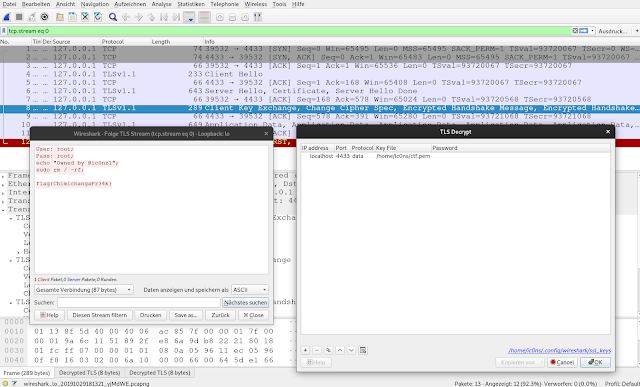
Task: Open the Gesamte Verbindung dropdown
Action: [x=84, y=290]
